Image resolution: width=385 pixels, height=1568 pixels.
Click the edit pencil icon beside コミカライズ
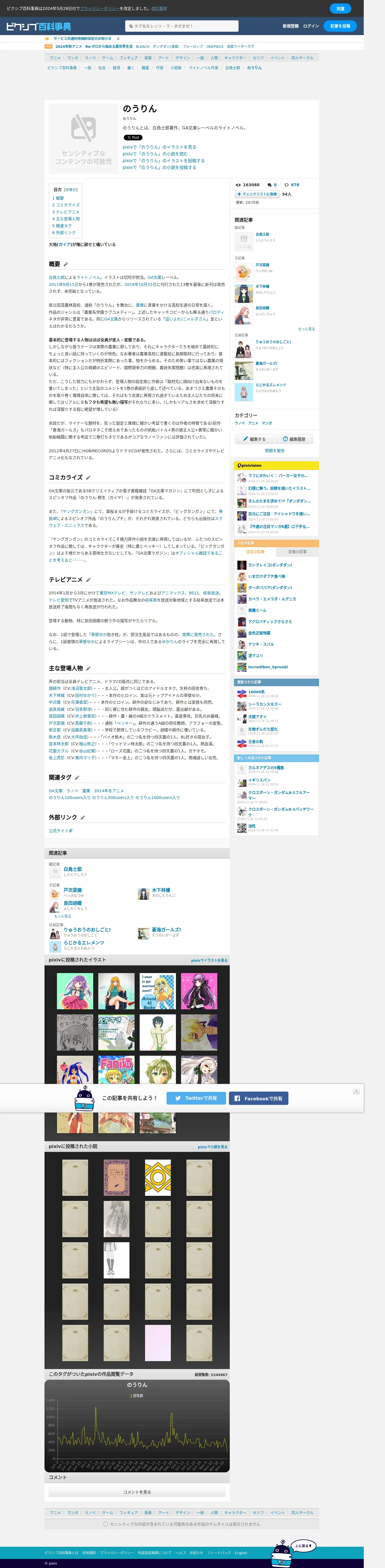coord(88,477)
